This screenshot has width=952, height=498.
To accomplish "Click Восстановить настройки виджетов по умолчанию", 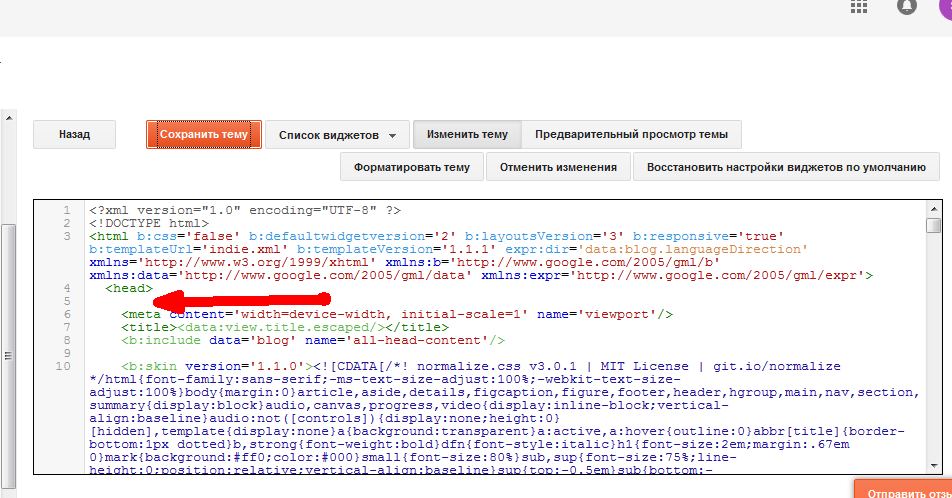I will [786, 167].
